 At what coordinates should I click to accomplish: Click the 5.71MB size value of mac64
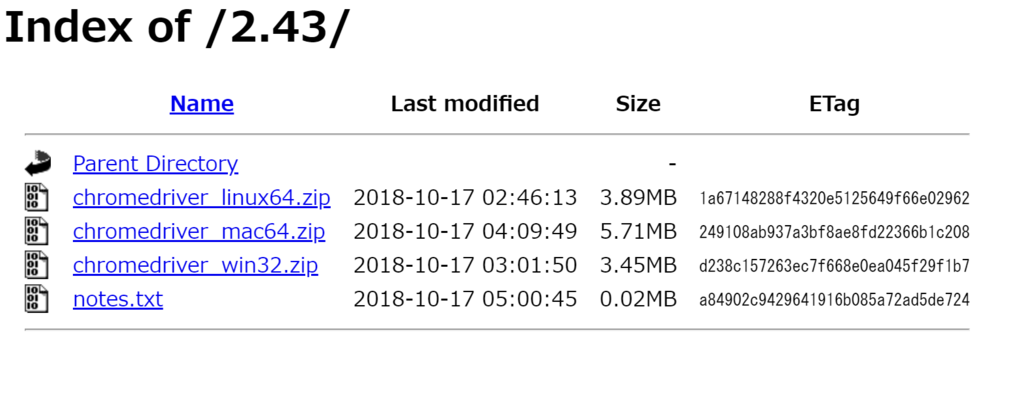pos(638,231)
